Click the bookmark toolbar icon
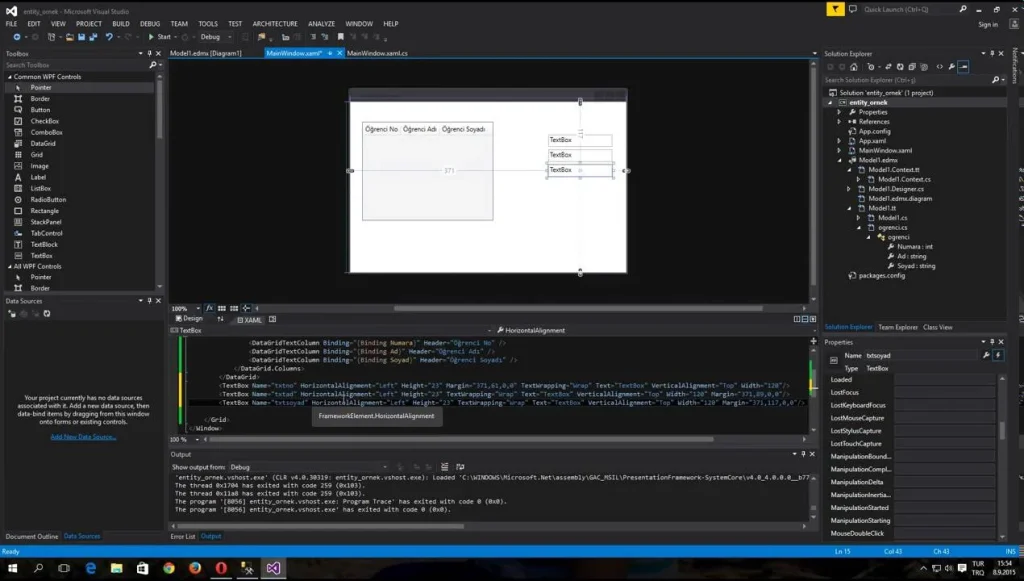 (340, 37)
